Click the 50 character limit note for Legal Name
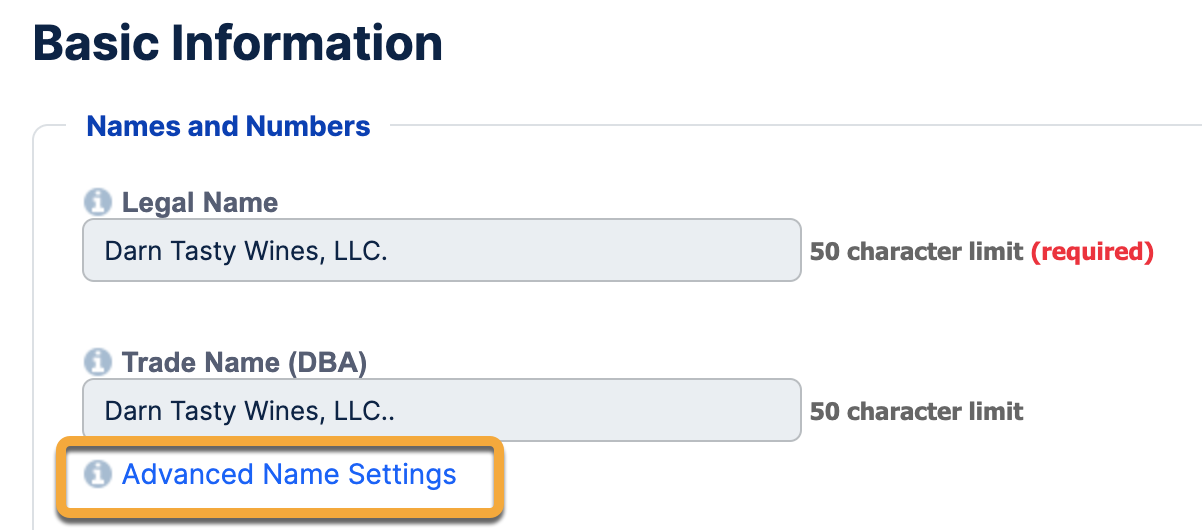Viewport: 1202px width, 530px height. click(916, 251)
